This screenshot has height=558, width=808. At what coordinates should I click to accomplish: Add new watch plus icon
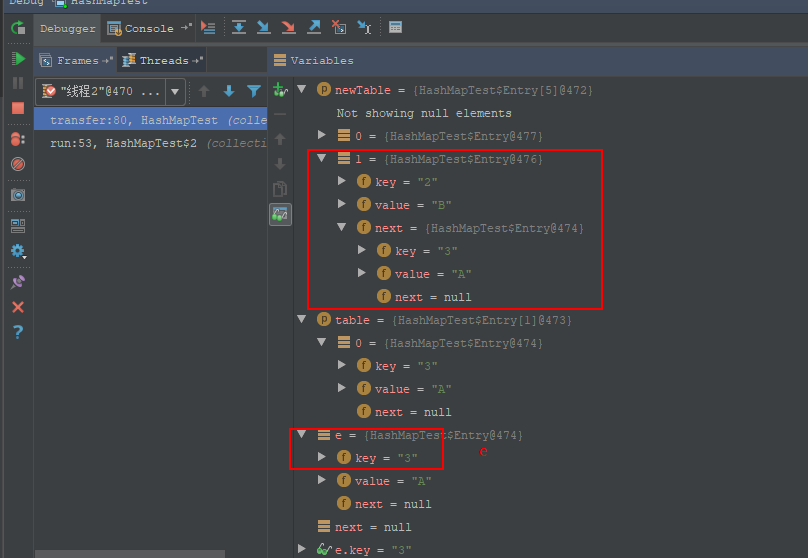click(280, 90)
